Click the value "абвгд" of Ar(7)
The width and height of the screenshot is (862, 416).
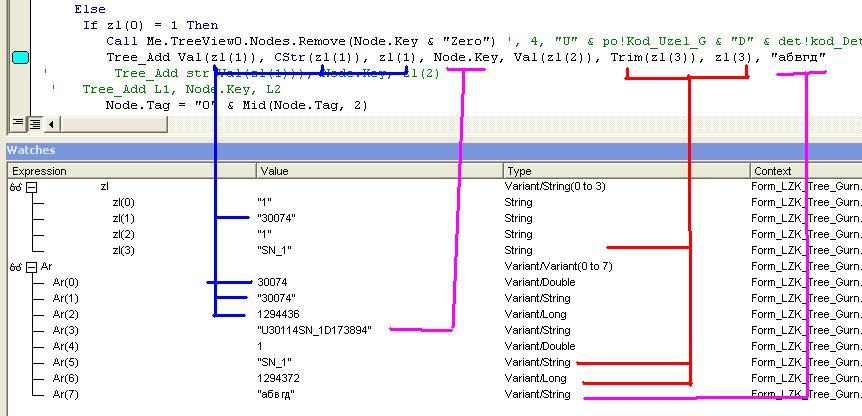click(275, 395)
